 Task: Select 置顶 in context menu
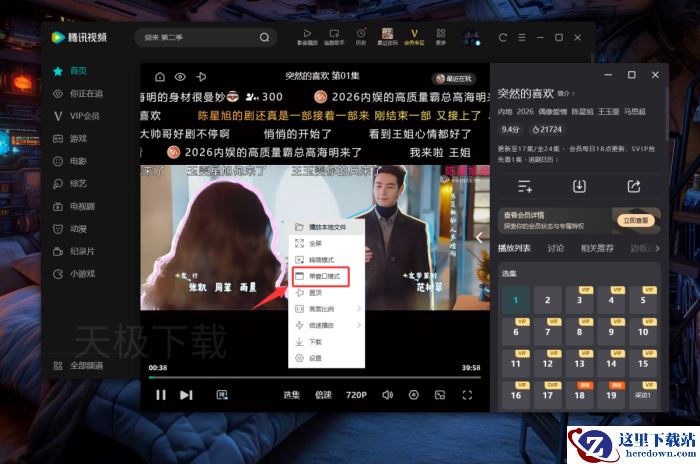click(326, 293)
